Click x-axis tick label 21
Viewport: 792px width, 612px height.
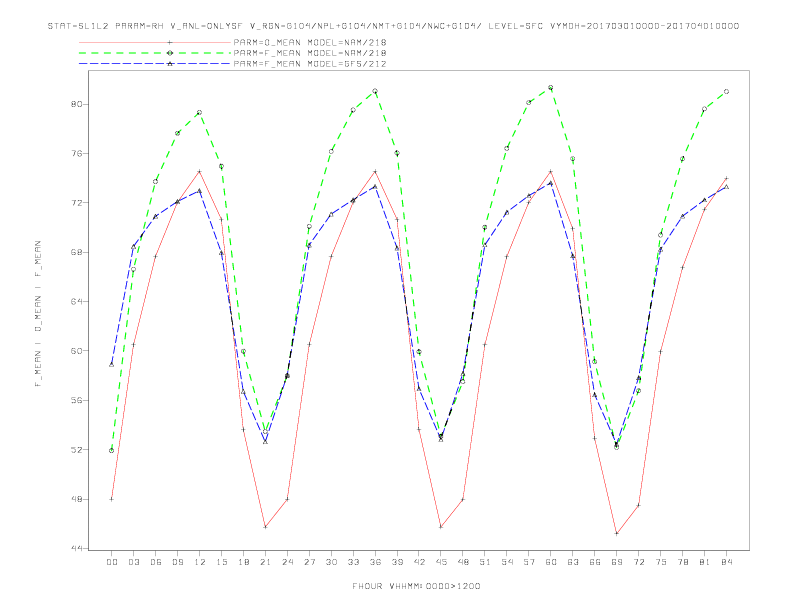pyautogui.click(x=265, y=562)
